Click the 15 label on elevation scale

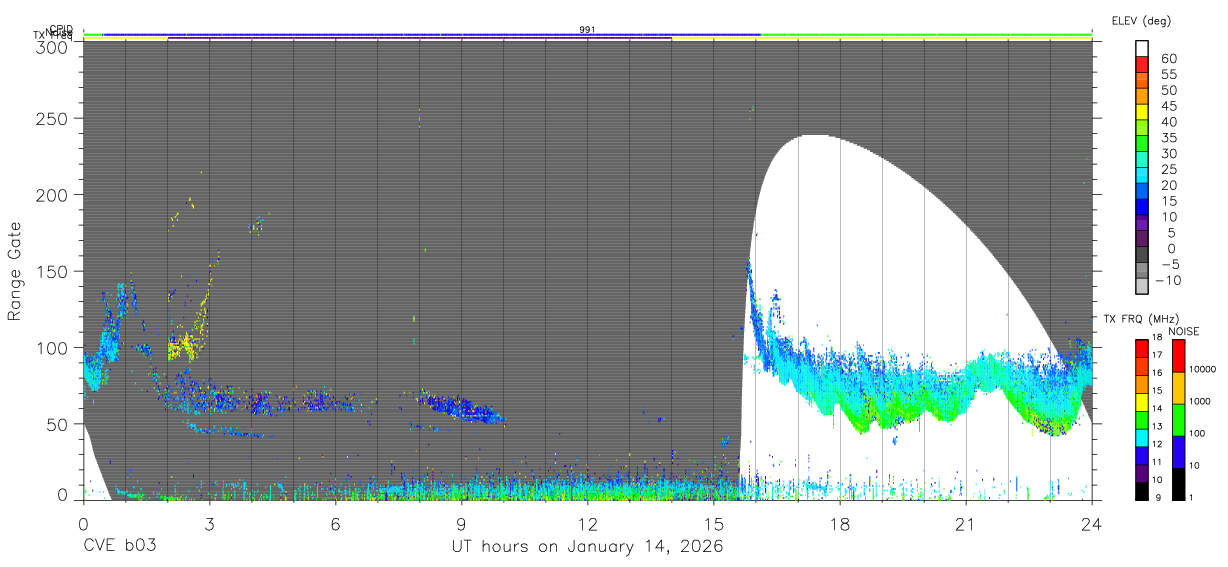pos(1168,201)
